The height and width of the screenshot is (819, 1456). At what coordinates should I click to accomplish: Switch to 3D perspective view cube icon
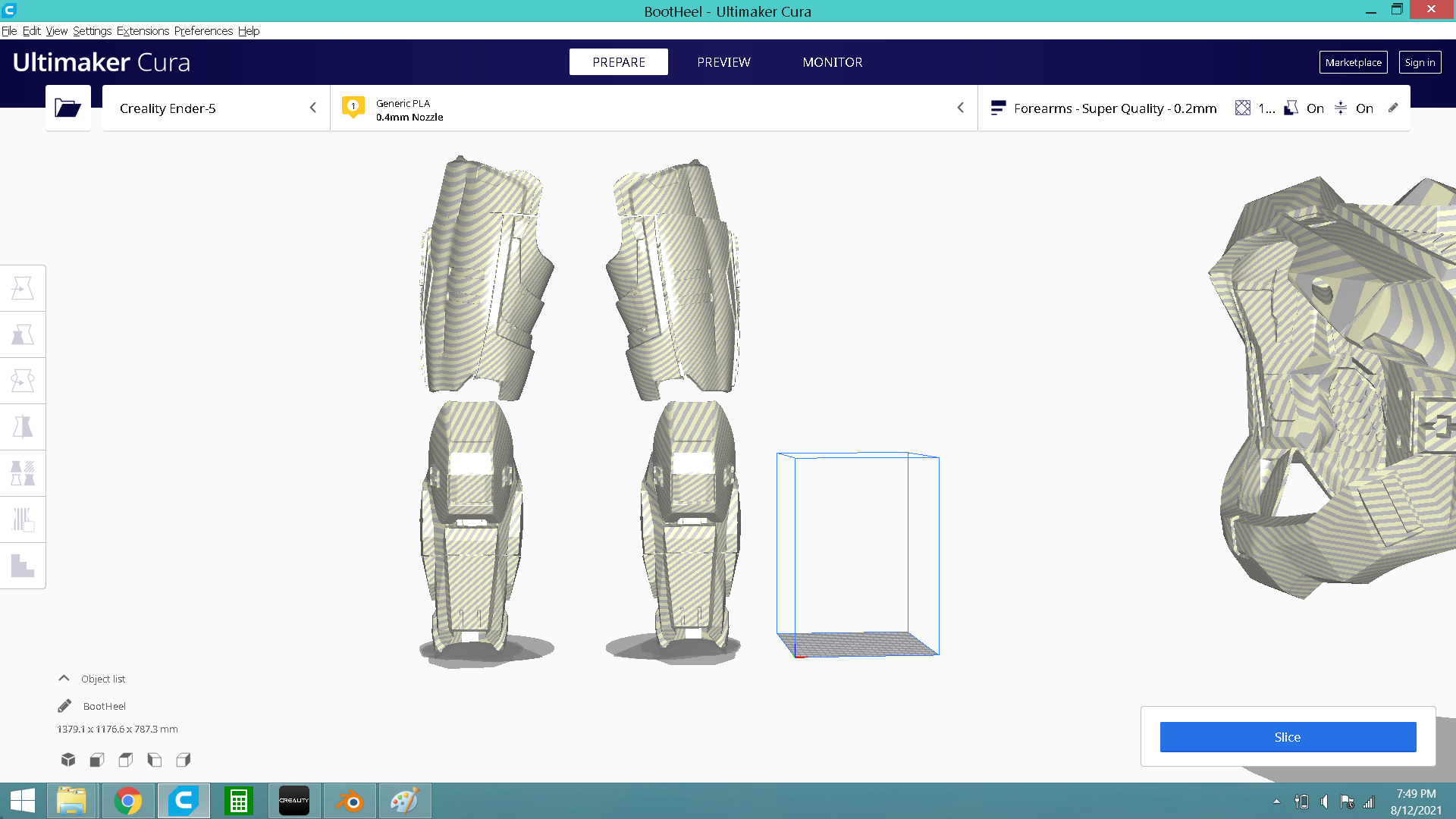68,759
